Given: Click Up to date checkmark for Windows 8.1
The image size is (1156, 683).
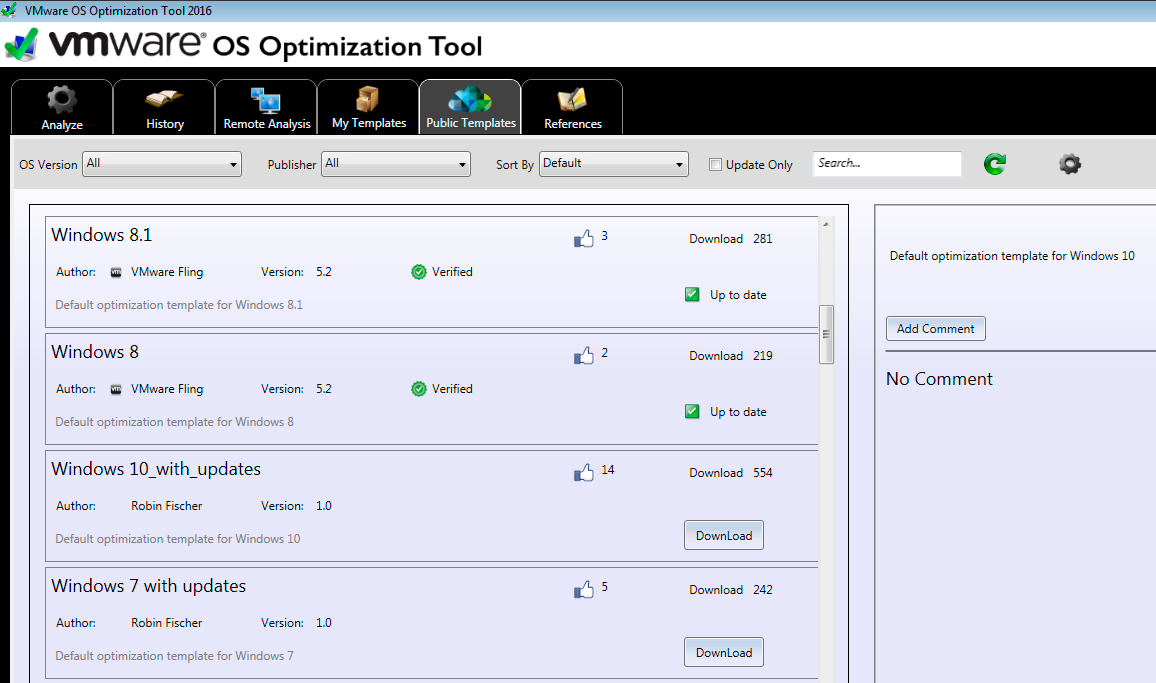Looking at the screenshot, I should click(x=692, y=295).
